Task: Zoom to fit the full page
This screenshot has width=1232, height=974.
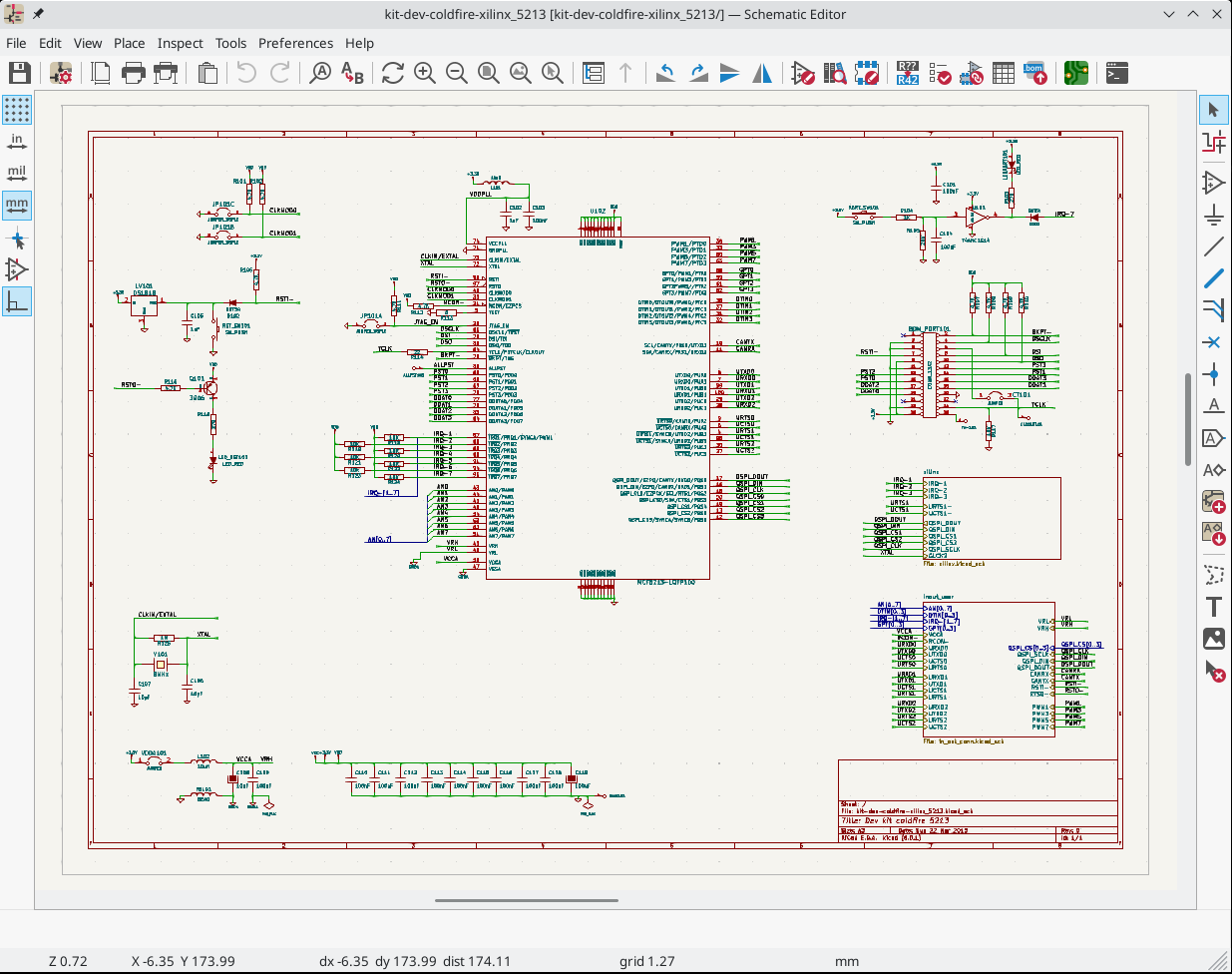Action: coord(488,72)
